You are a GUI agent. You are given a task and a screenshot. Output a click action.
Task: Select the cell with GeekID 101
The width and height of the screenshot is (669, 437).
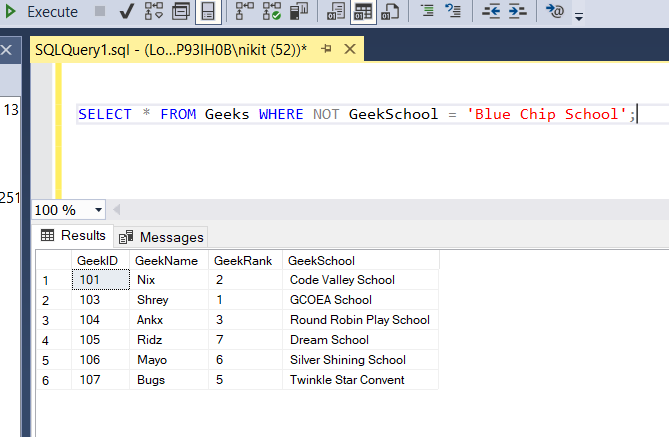pos(101,280)
